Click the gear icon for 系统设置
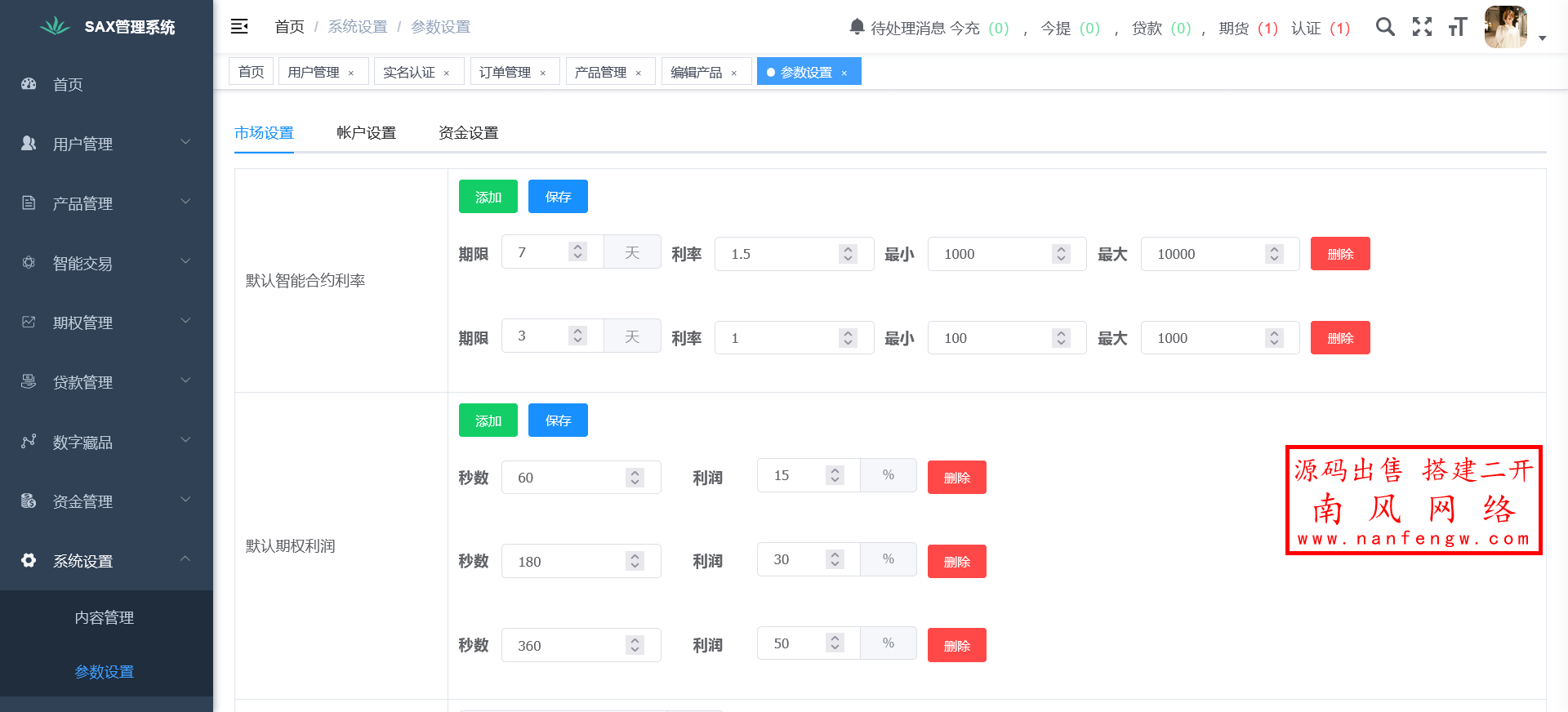The height and width of the screenshot is (712, 1568). [29, 560]
